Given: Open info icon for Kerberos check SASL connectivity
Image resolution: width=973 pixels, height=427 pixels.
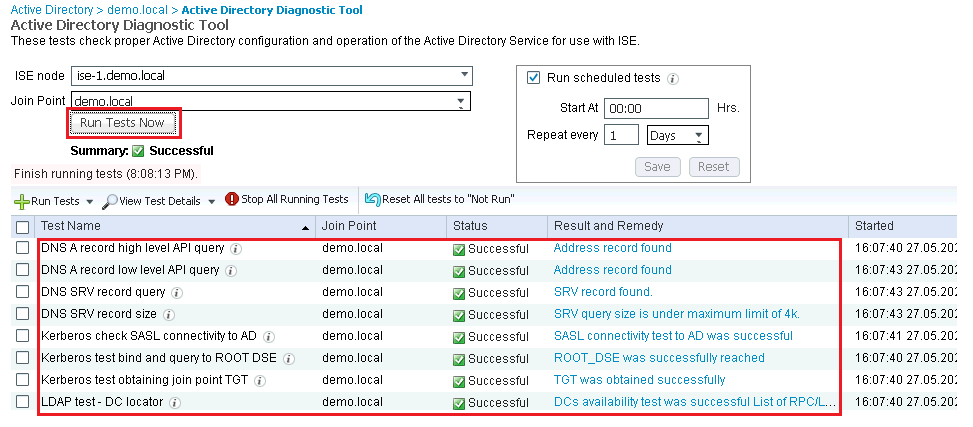Looking at the screenshot, I should (x=268, y=337).
